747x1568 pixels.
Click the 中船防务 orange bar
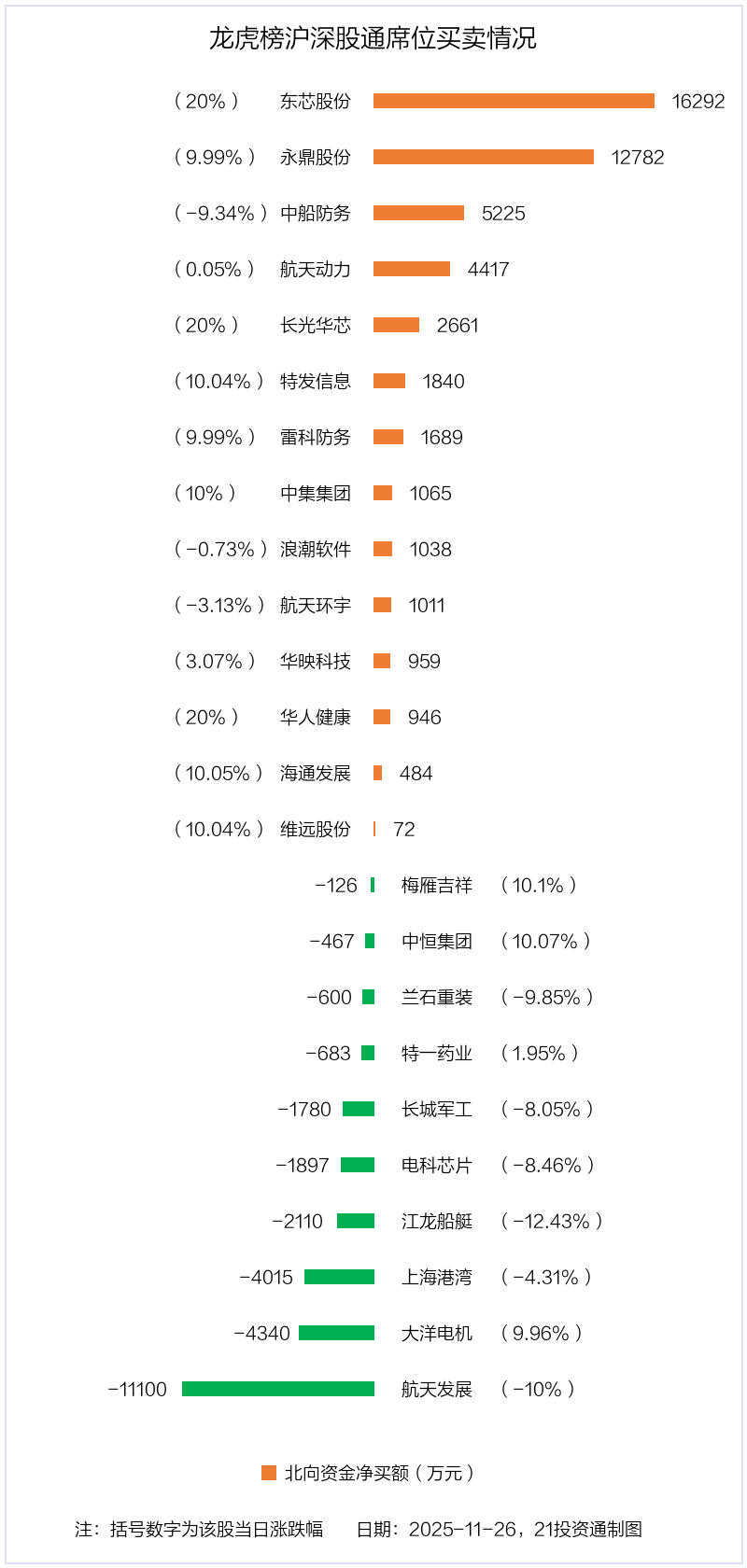[418, 213]
